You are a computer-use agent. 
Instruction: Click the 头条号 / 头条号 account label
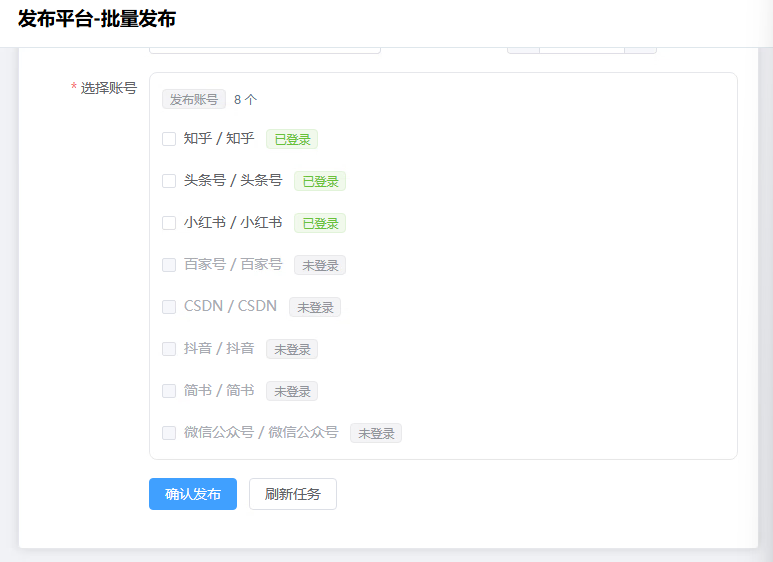point(233,180)
